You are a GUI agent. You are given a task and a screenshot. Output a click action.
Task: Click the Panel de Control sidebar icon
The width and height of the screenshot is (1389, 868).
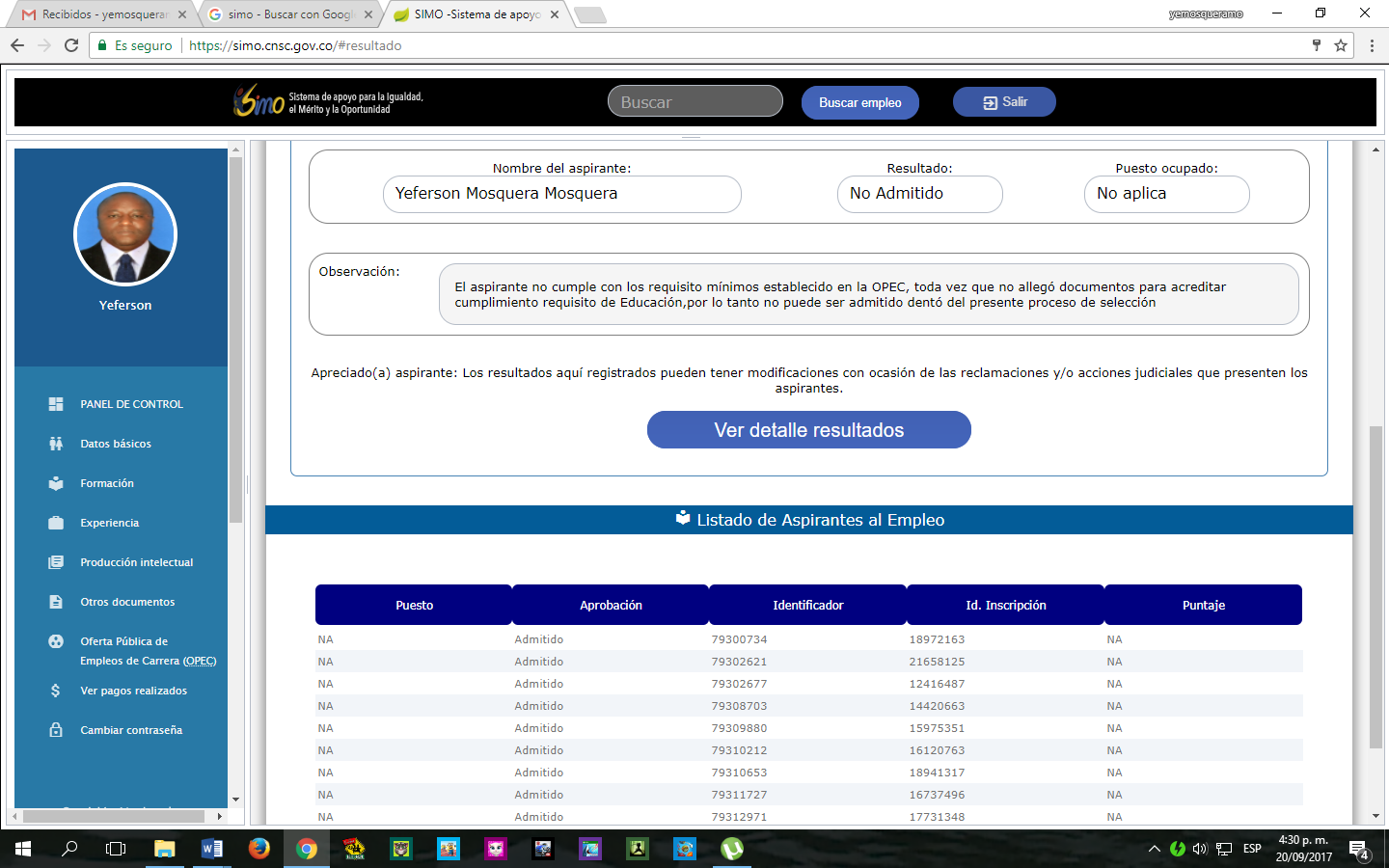coord(56,404)
